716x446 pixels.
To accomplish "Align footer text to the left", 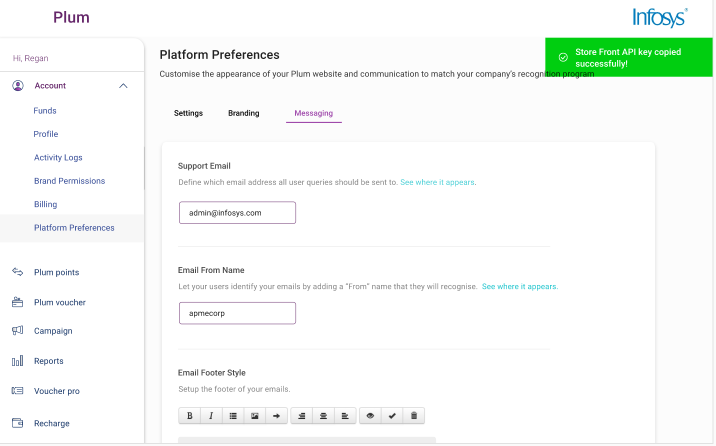I will (345, 416).
